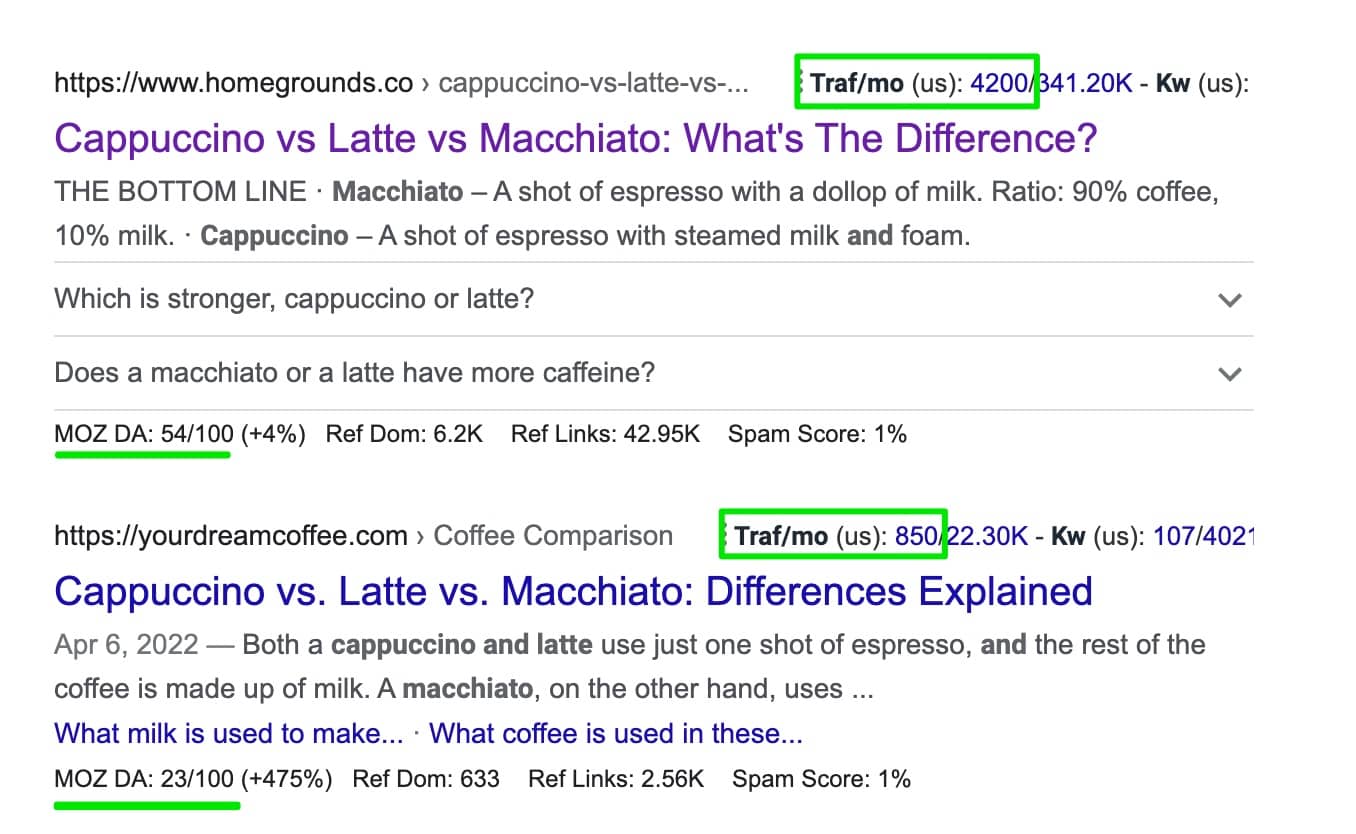Open 'What coffee is used in these...' sitelink
Image resolution: width=1356 pixels, height=834 pixels.
[x=615, y=733]
